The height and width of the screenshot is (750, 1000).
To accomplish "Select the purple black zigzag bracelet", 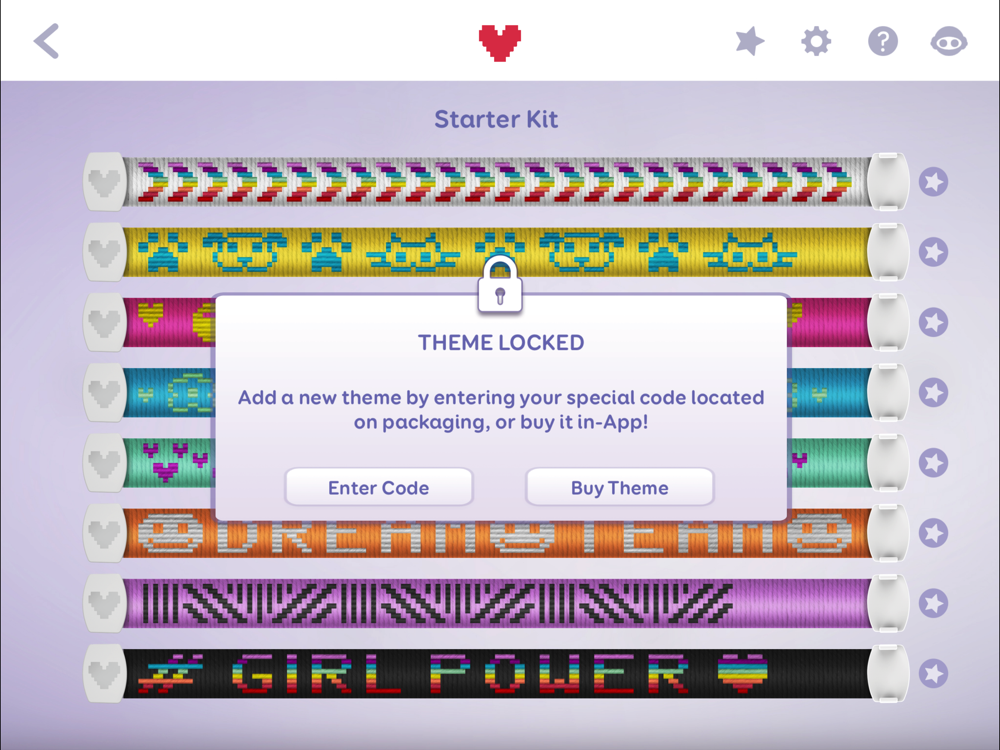I will coord(496,603).
